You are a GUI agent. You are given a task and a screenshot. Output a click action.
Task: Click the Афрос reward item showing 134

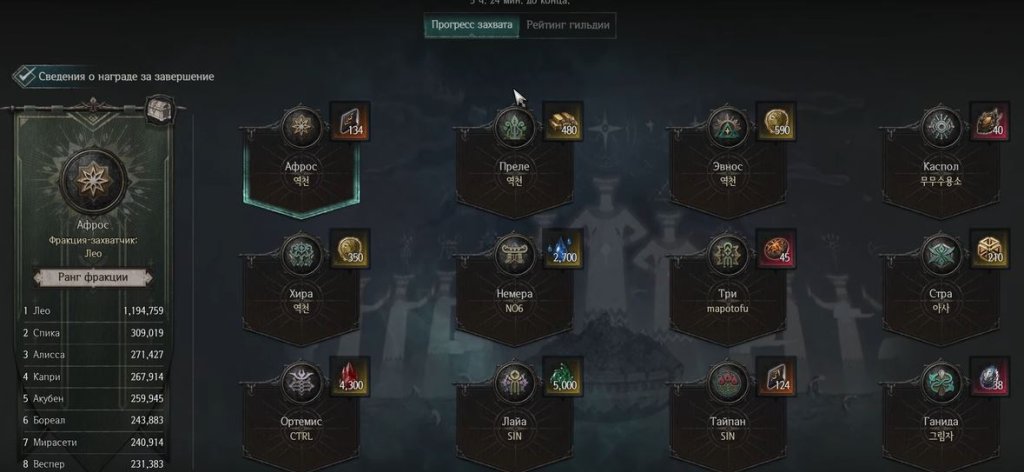pos(351,122)
